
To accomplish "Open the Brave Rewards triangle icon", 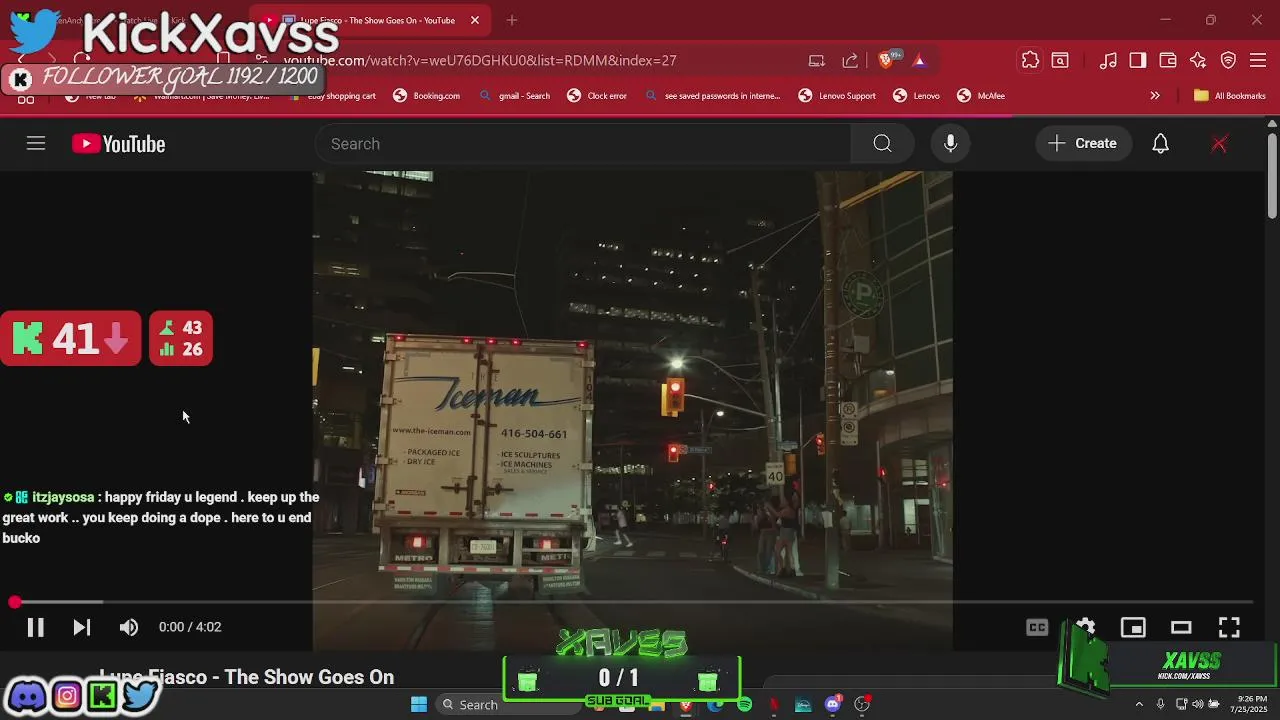I will [919, 60].
